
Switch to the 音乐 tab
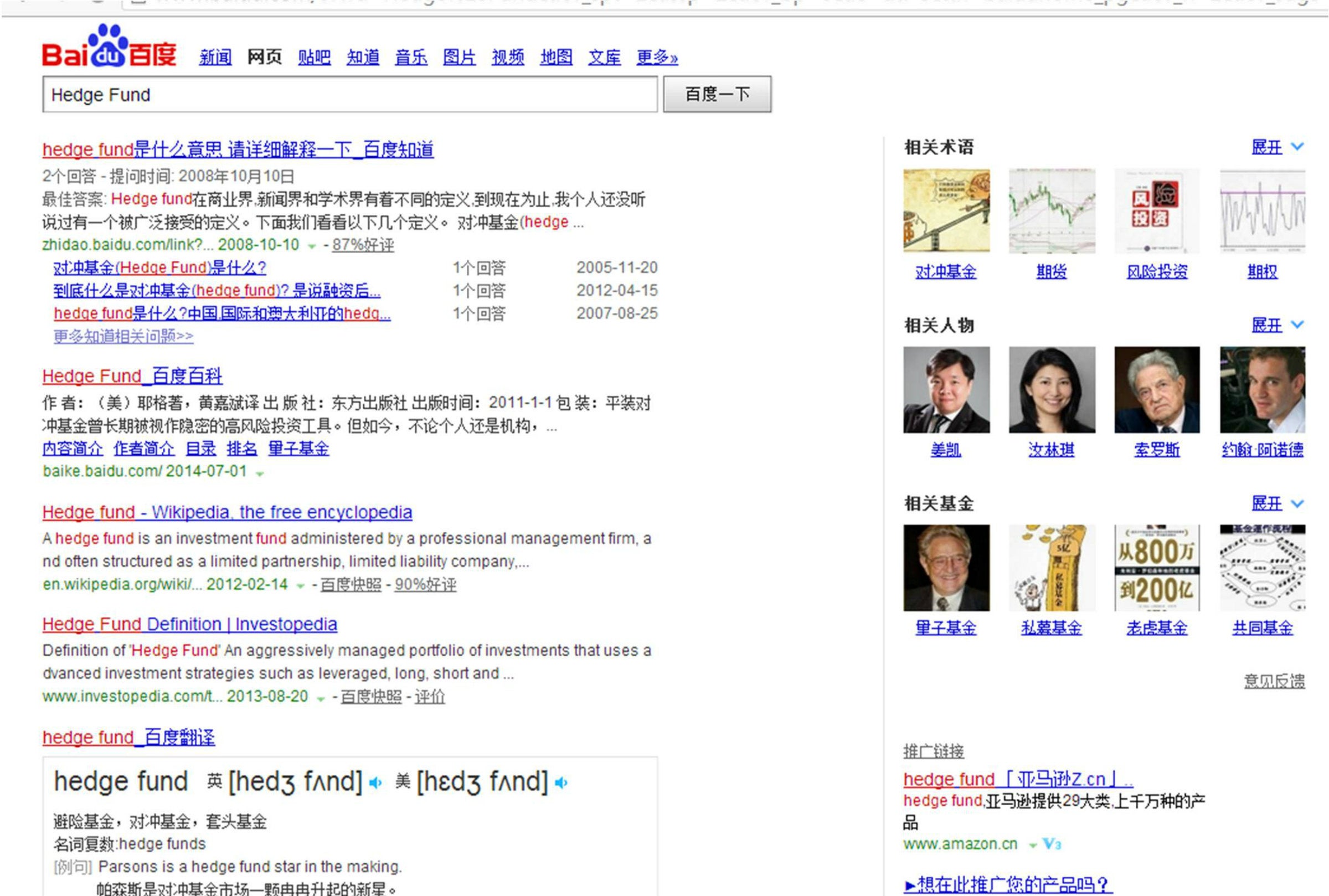tap(411, 57)
